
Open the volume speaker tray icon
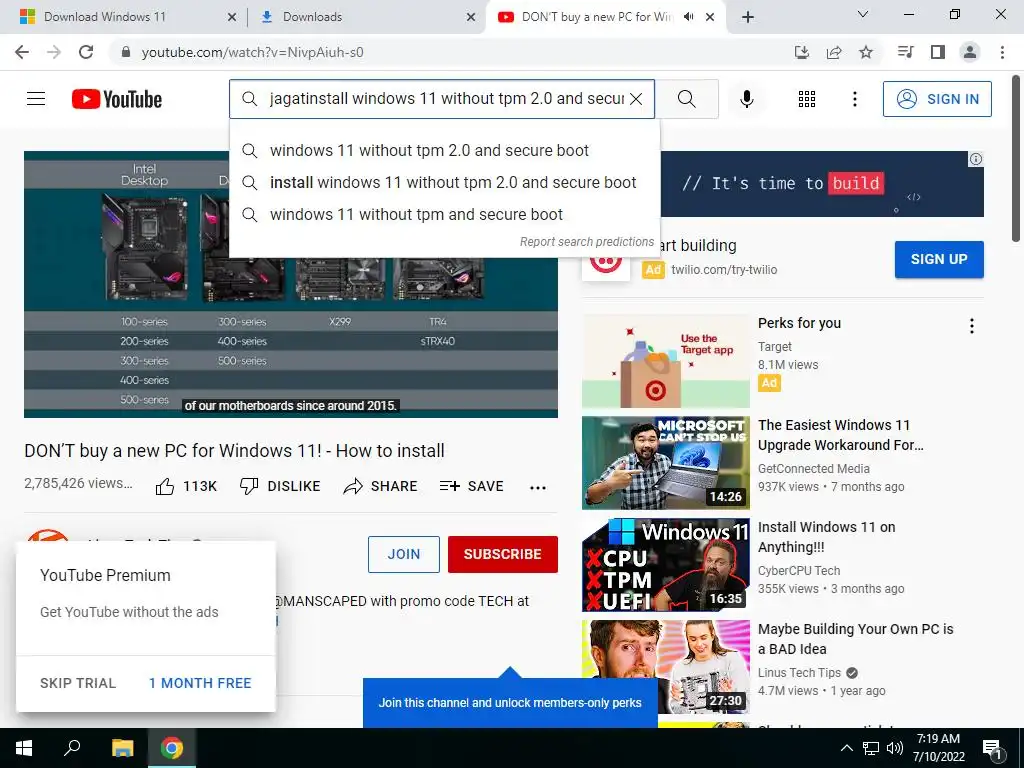point(895,748)
